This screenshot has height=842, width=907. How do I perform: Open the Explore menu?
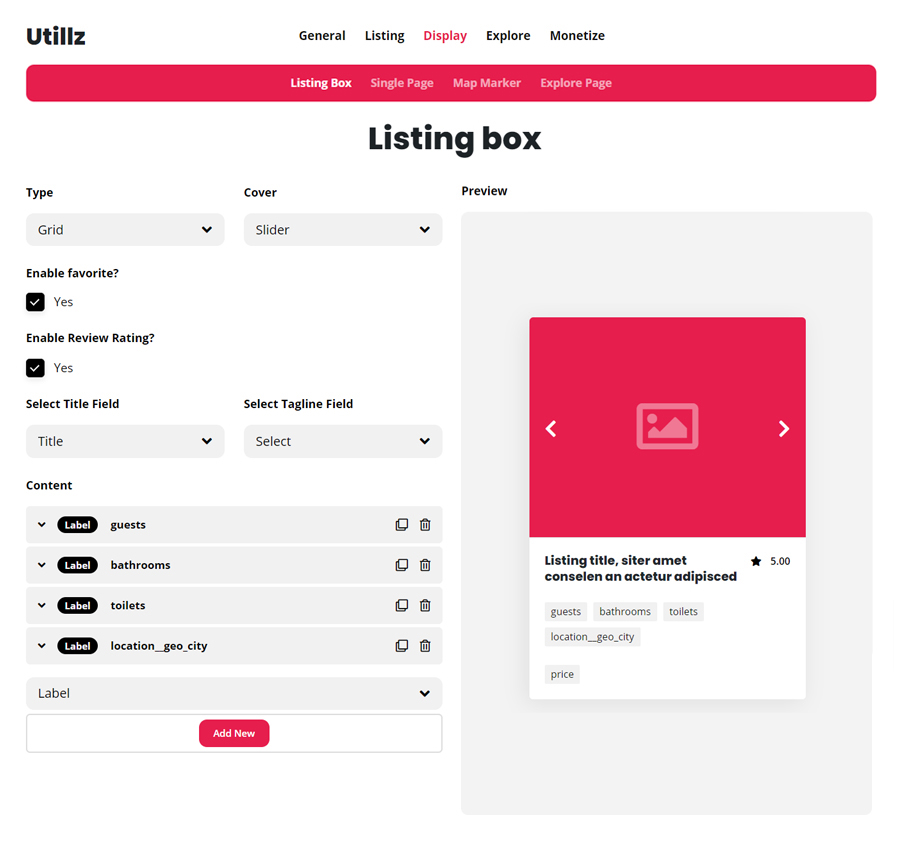(508, 36)
